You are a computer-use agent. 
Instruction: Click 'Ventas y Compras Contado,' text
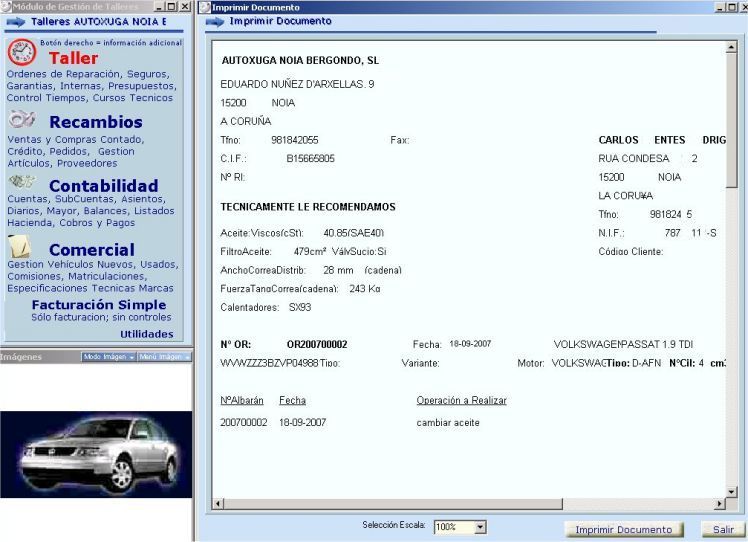click(76, 139)
